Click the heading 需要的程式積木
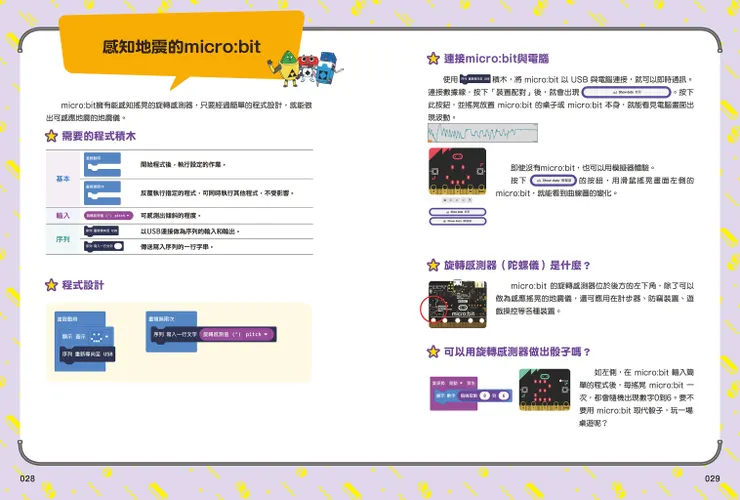740x500 pixels. click(99, 136)
